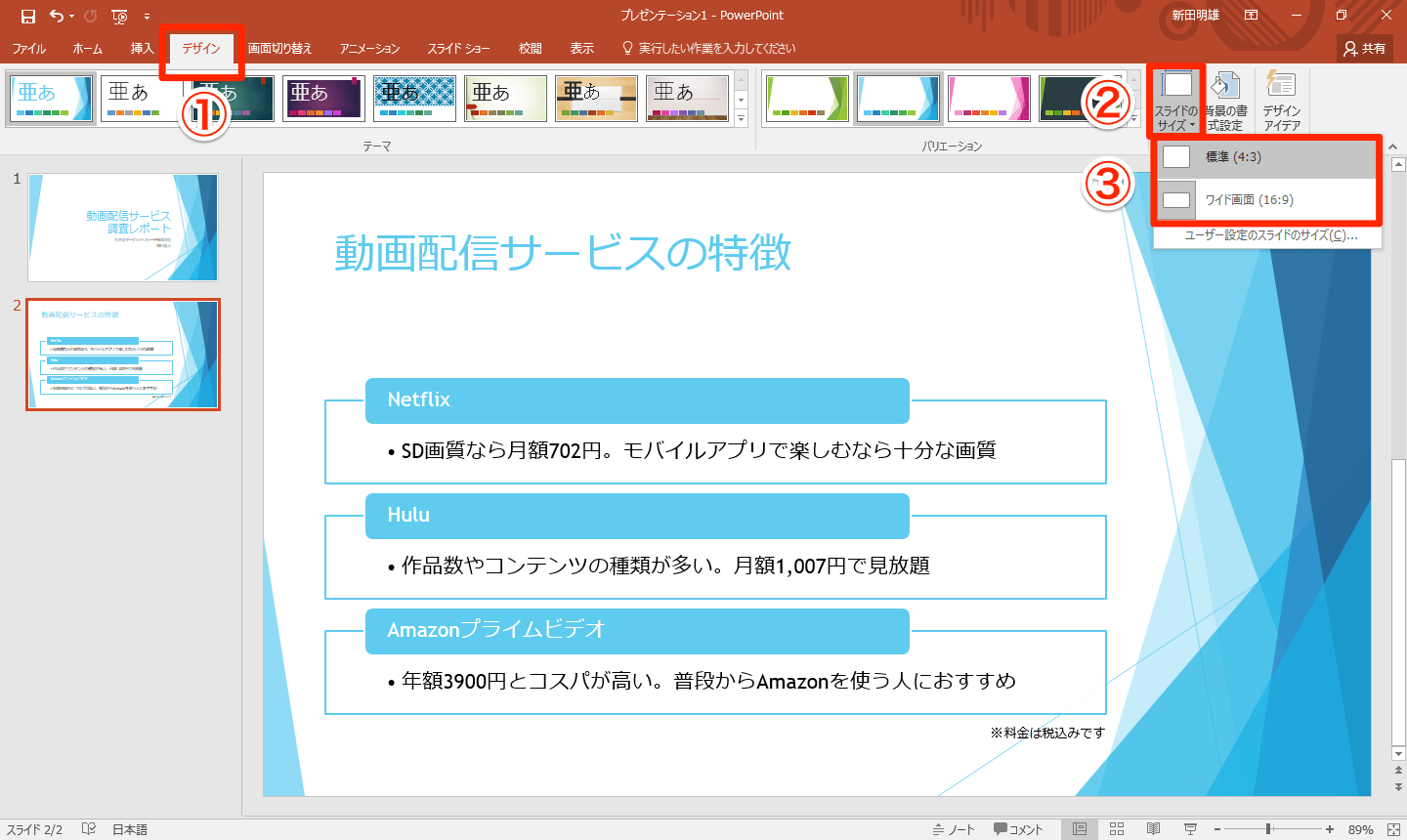Open ribbon display options icon
This screenshot has height=840, width=1407.
pos(1251,16)
